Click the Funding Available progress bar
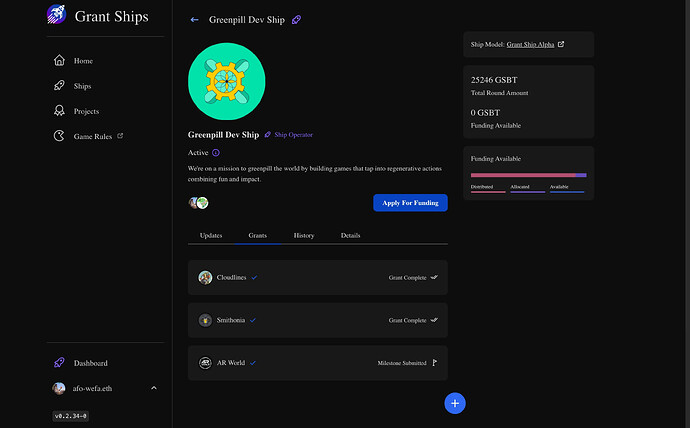The height and width of the screenshot is (428, 690). tap(529, 175)
